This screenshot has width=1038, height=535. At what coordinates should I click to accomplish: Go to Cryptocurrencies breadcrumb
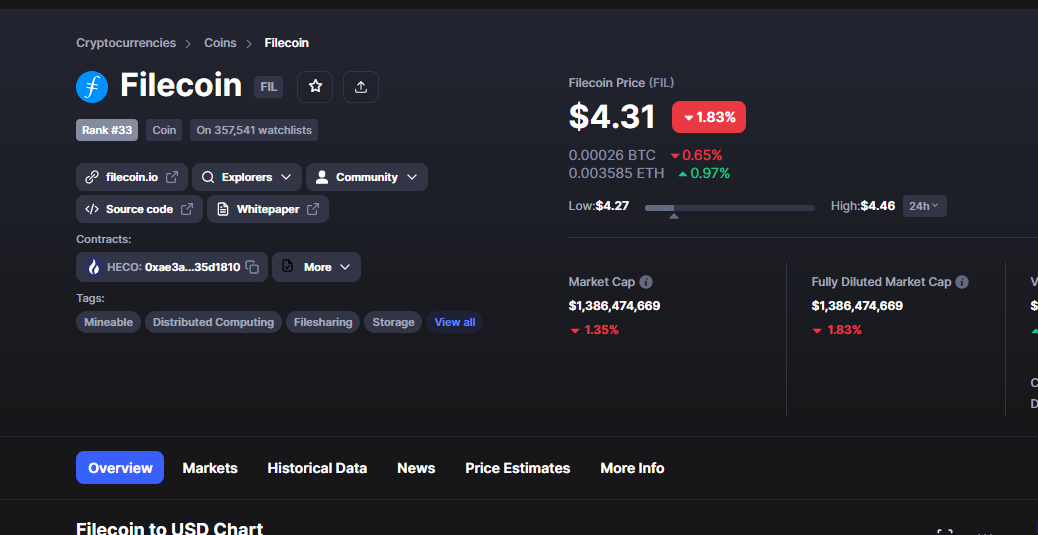point(126,43)
